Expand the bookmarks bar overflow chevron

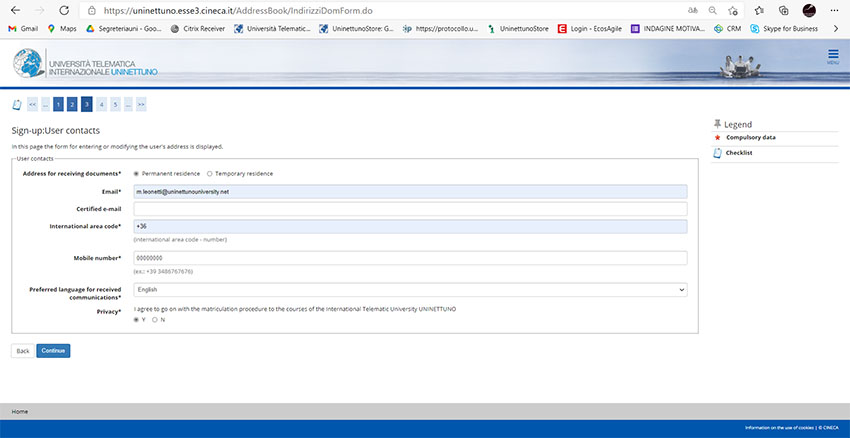tap(835, 28)
